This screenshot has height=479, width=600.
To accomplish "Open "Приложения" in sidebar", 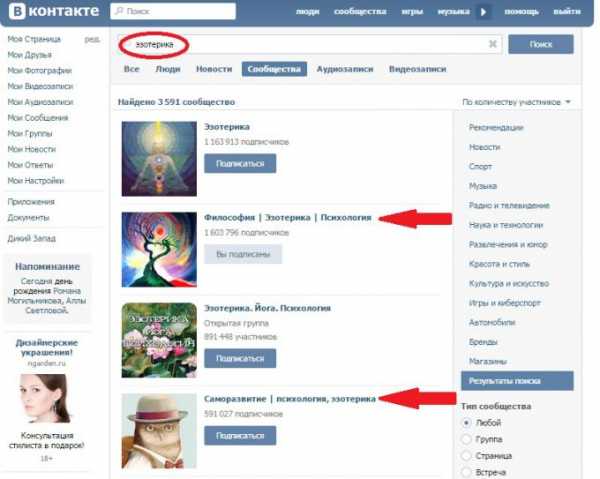I will coord(31,202).
